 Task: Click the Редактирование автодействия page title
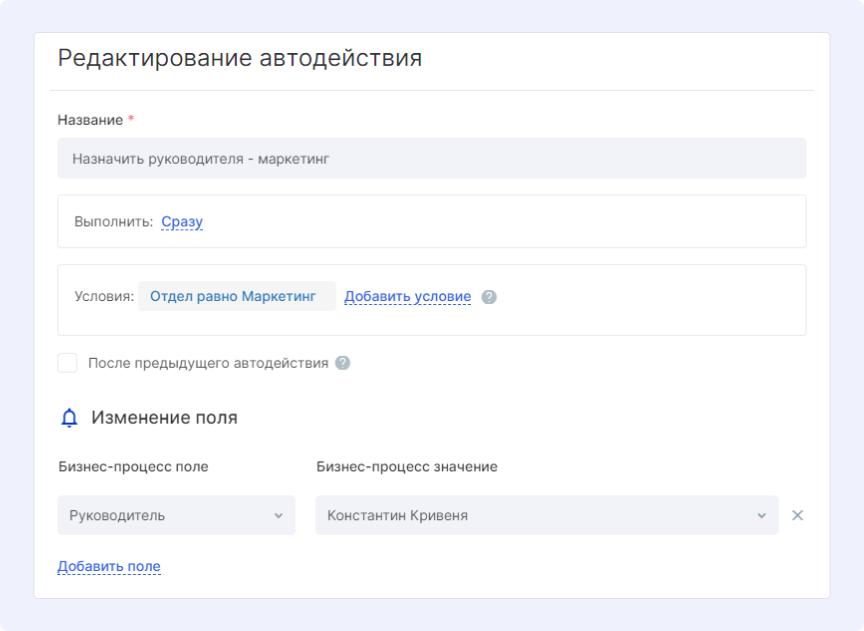click(240, 58)
